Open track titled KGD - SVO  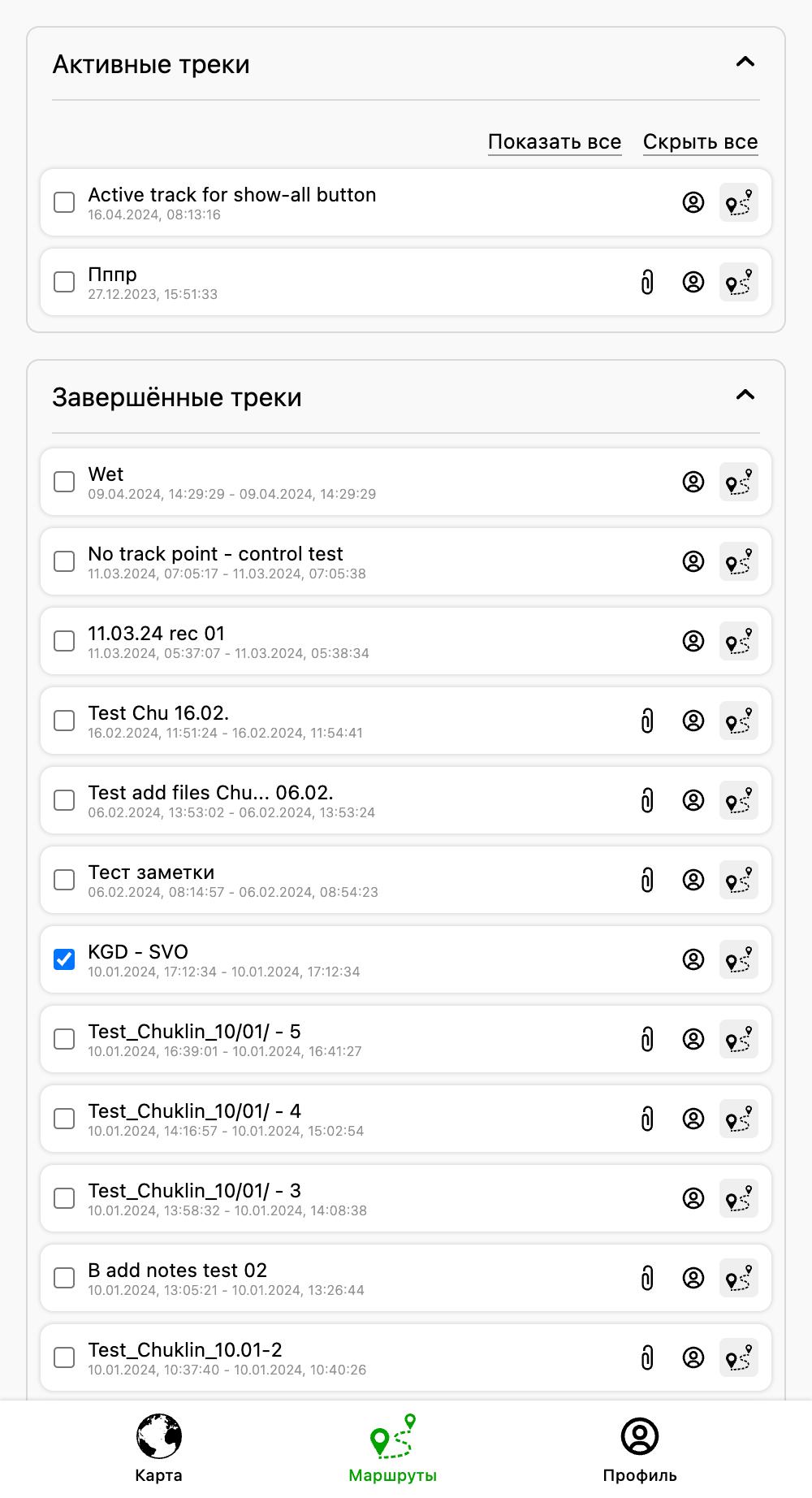[x=138, y=952]
